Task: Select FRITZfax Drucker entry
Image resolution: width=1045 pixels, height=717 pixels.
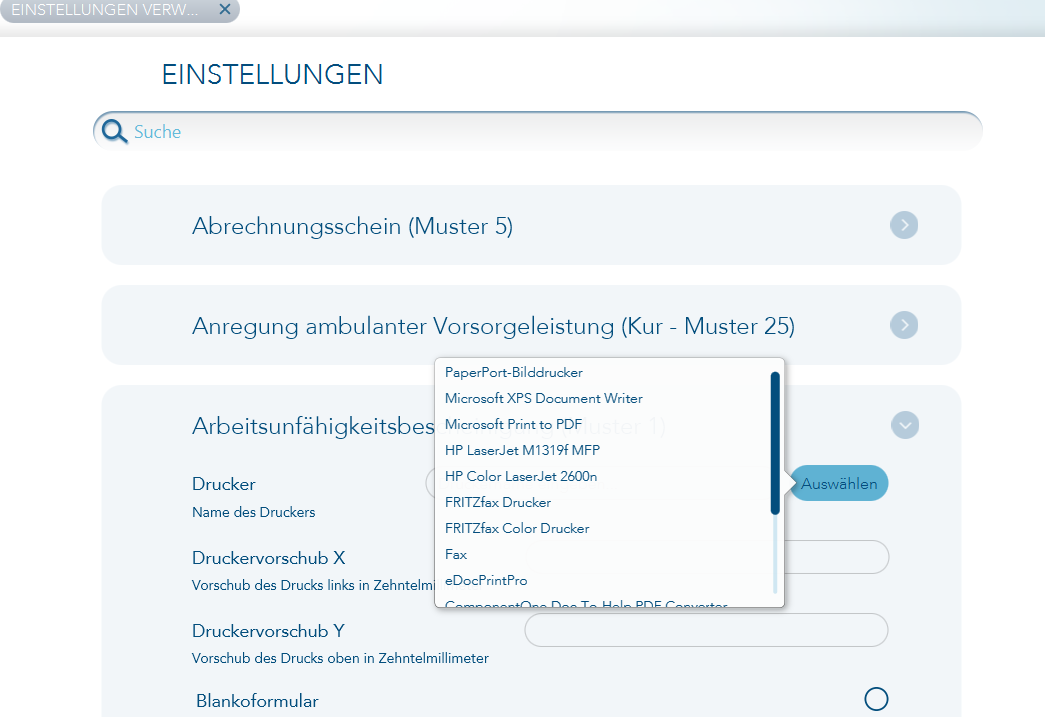Action: pos(498,502)
